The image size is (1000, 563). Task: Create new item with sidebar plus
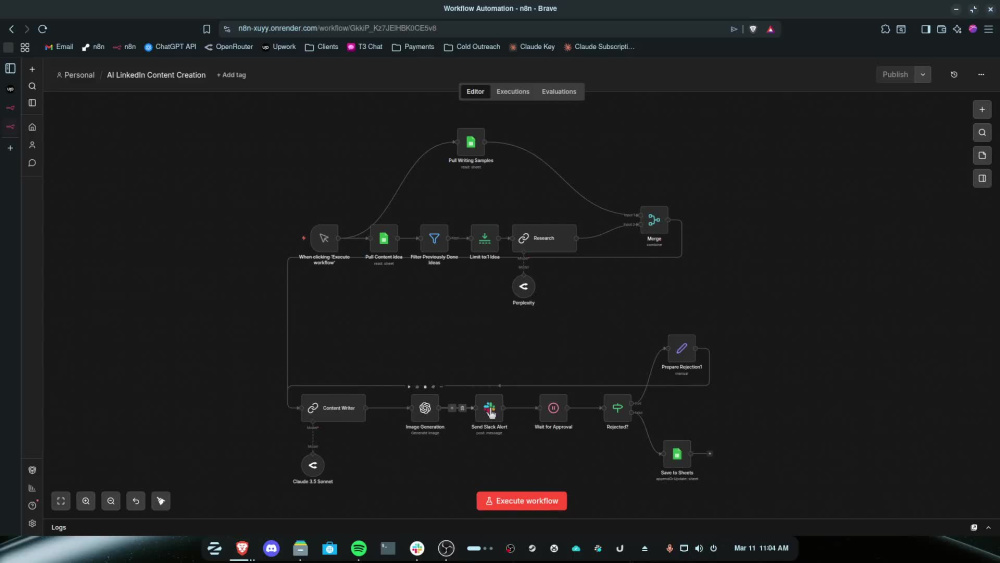32,69
